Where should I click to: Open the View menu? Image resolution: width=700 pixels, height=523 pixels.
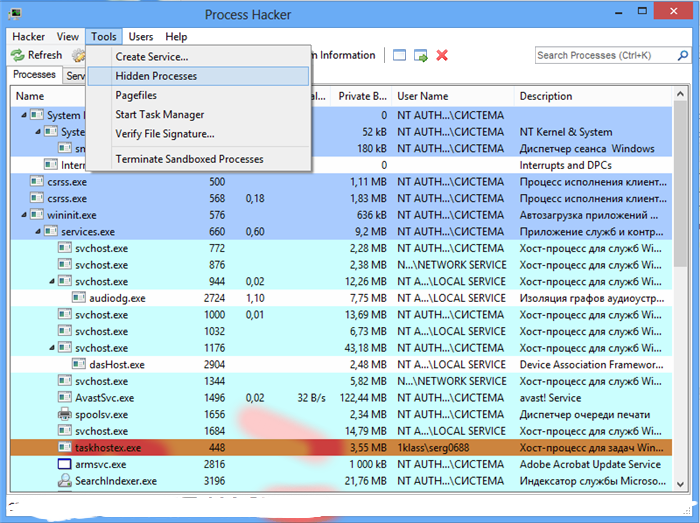coord(67,37)
